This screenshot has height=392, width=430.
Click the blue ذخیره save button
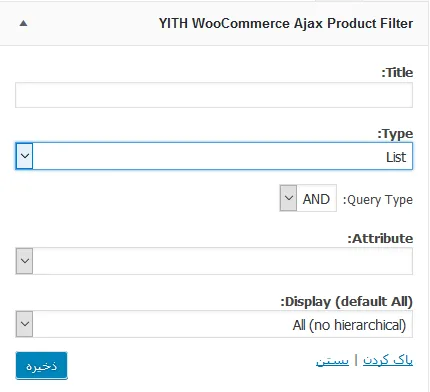(x=41, y=365)
